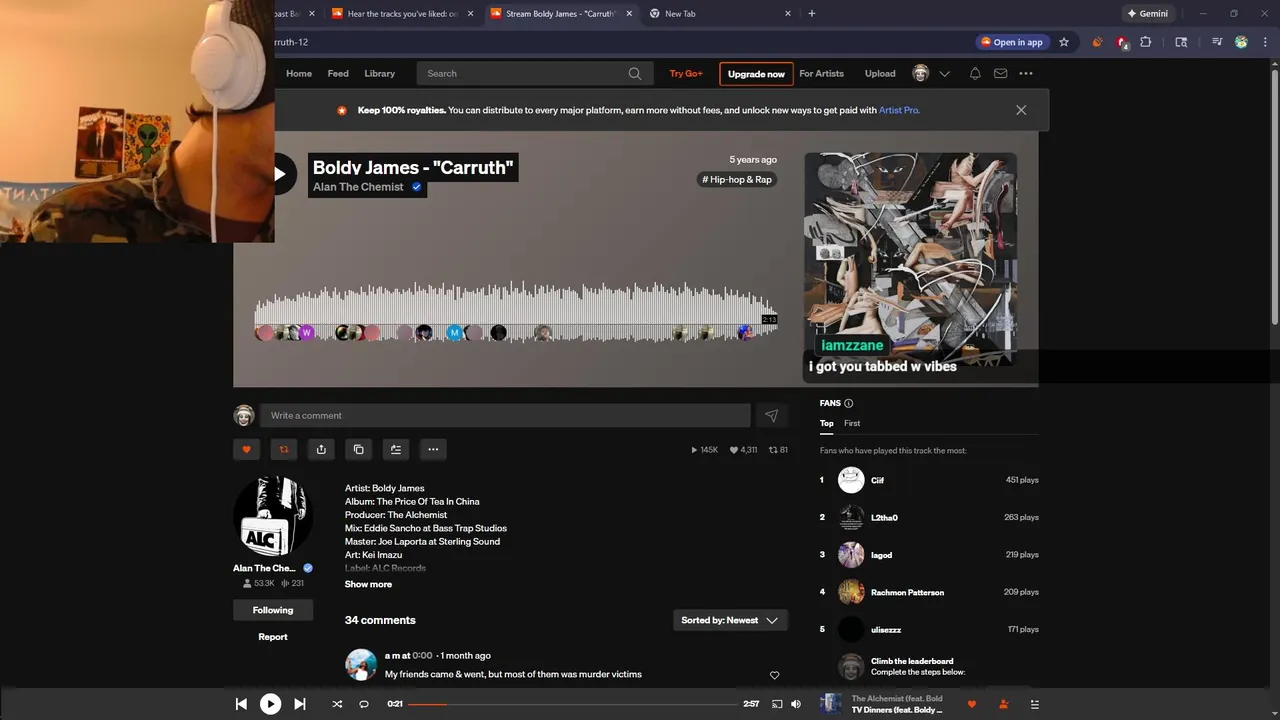Open the more options ellipsis under the track

point(433,449)
